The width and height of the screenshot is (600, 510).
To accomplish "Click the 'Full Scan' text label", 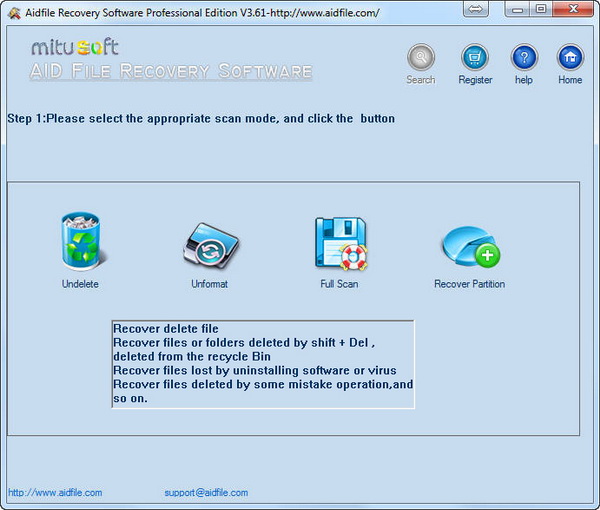I will [340, 284].
